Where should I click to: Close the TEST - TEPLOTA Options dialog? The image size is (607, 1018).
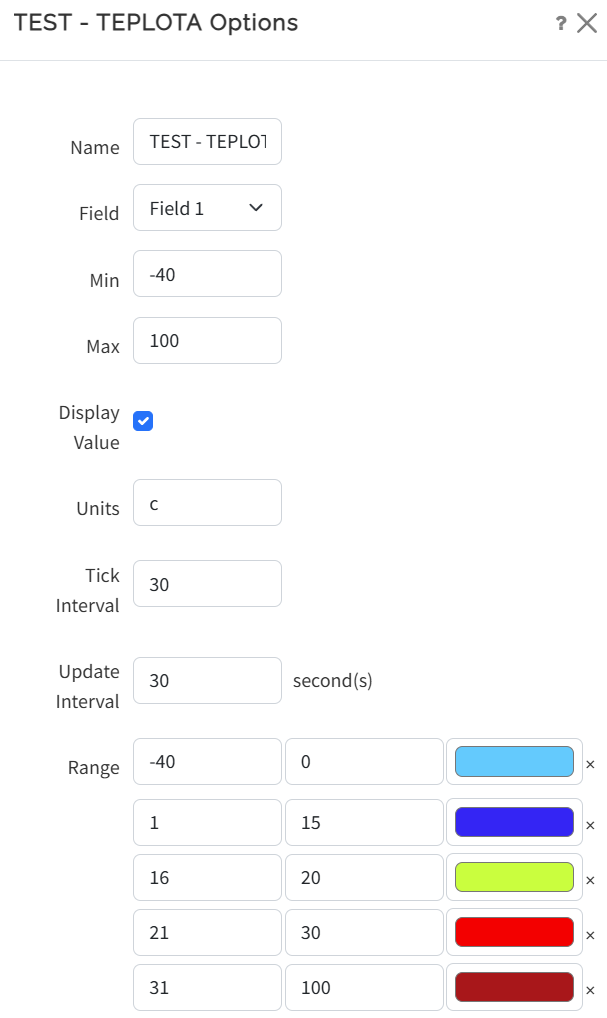[587, 24]
